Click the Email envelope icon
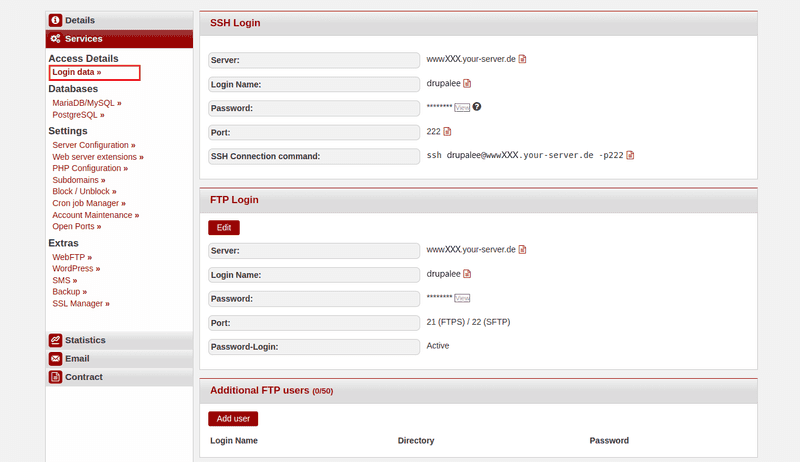The width and height of the screenshot is (800, 462). point(55,358)
